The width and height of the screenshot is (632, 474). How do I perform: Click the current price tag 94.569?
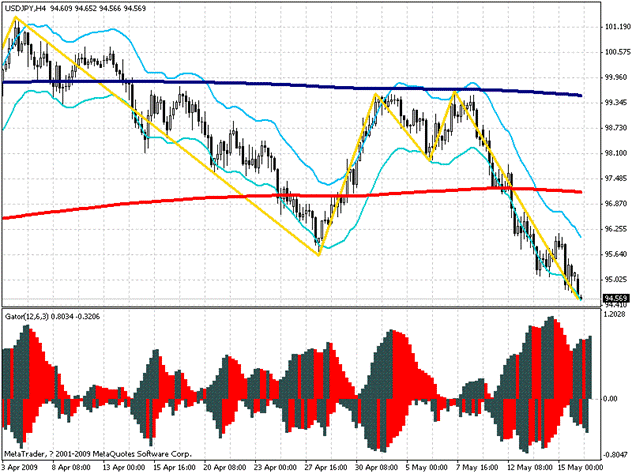[x=616, y=299]
